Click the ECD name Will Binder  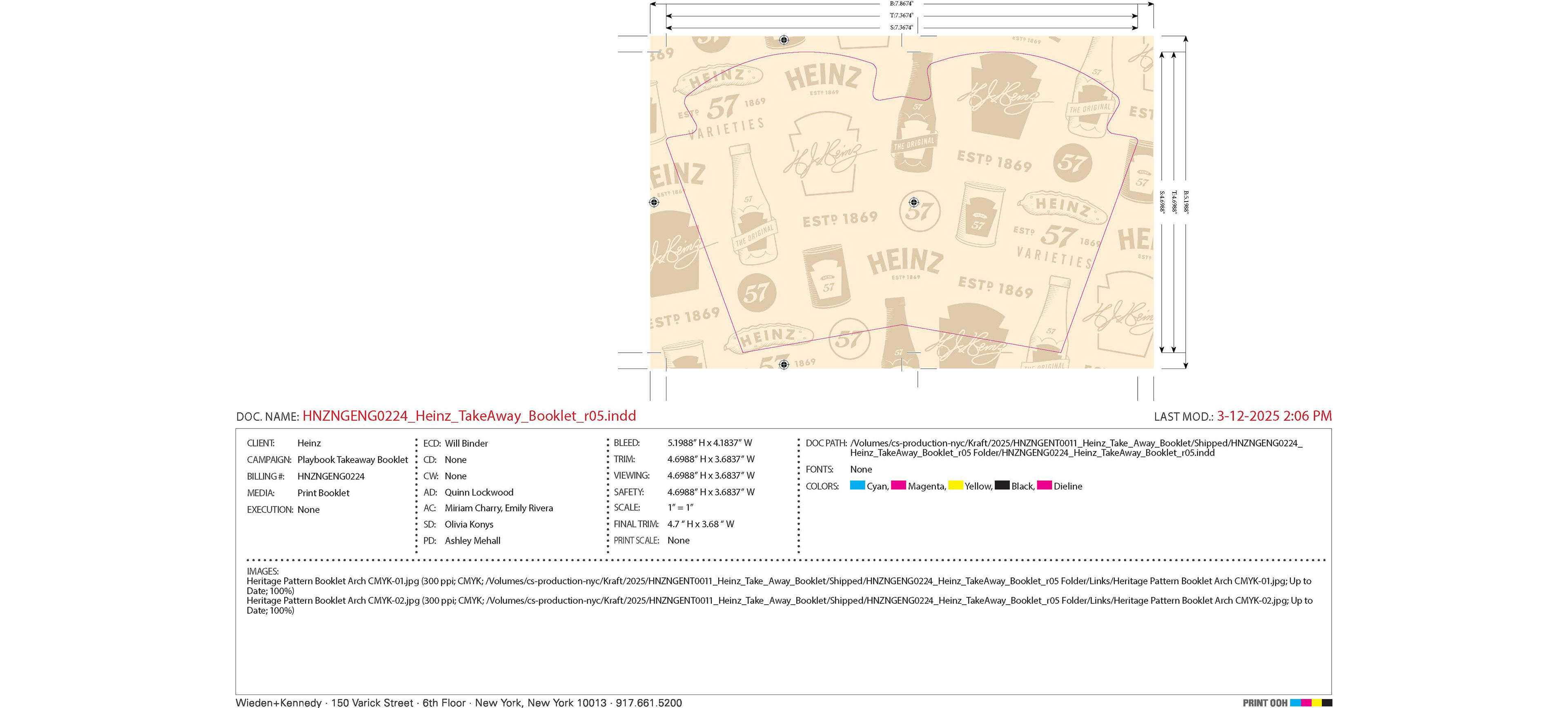coord(466,444)
